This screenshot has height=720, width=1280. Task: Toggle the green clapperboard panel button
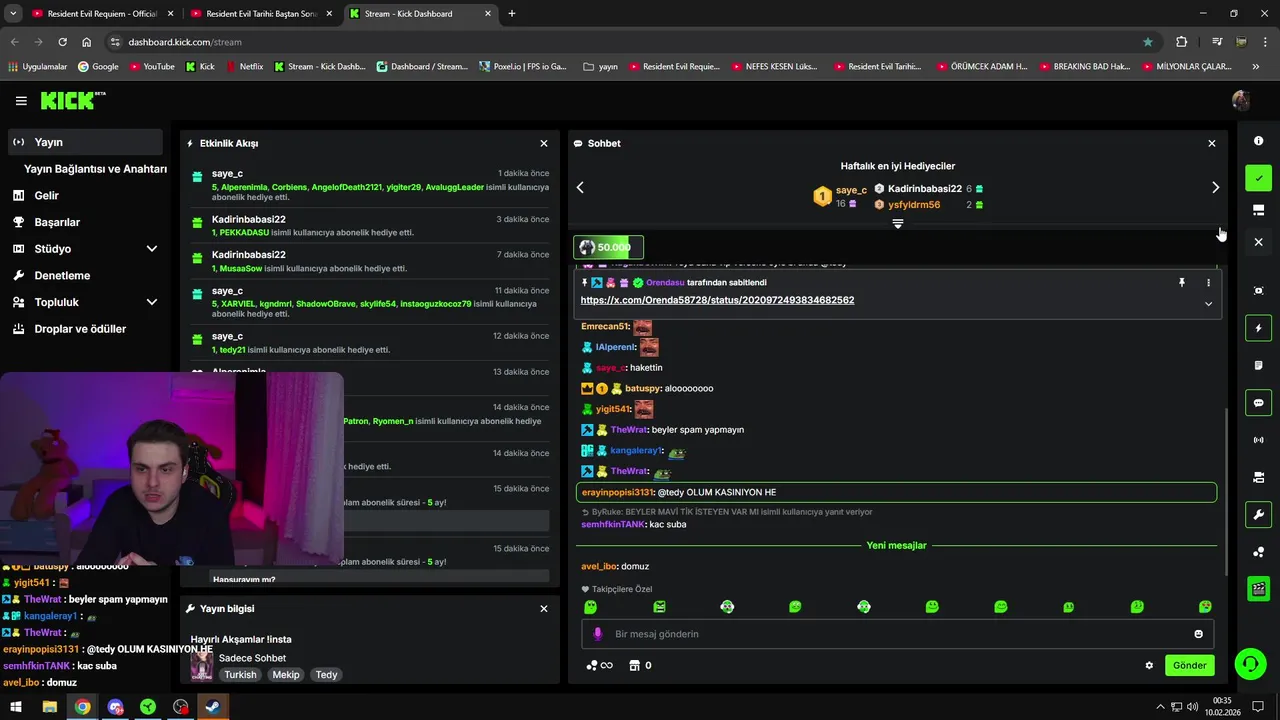coord(1259,589)
